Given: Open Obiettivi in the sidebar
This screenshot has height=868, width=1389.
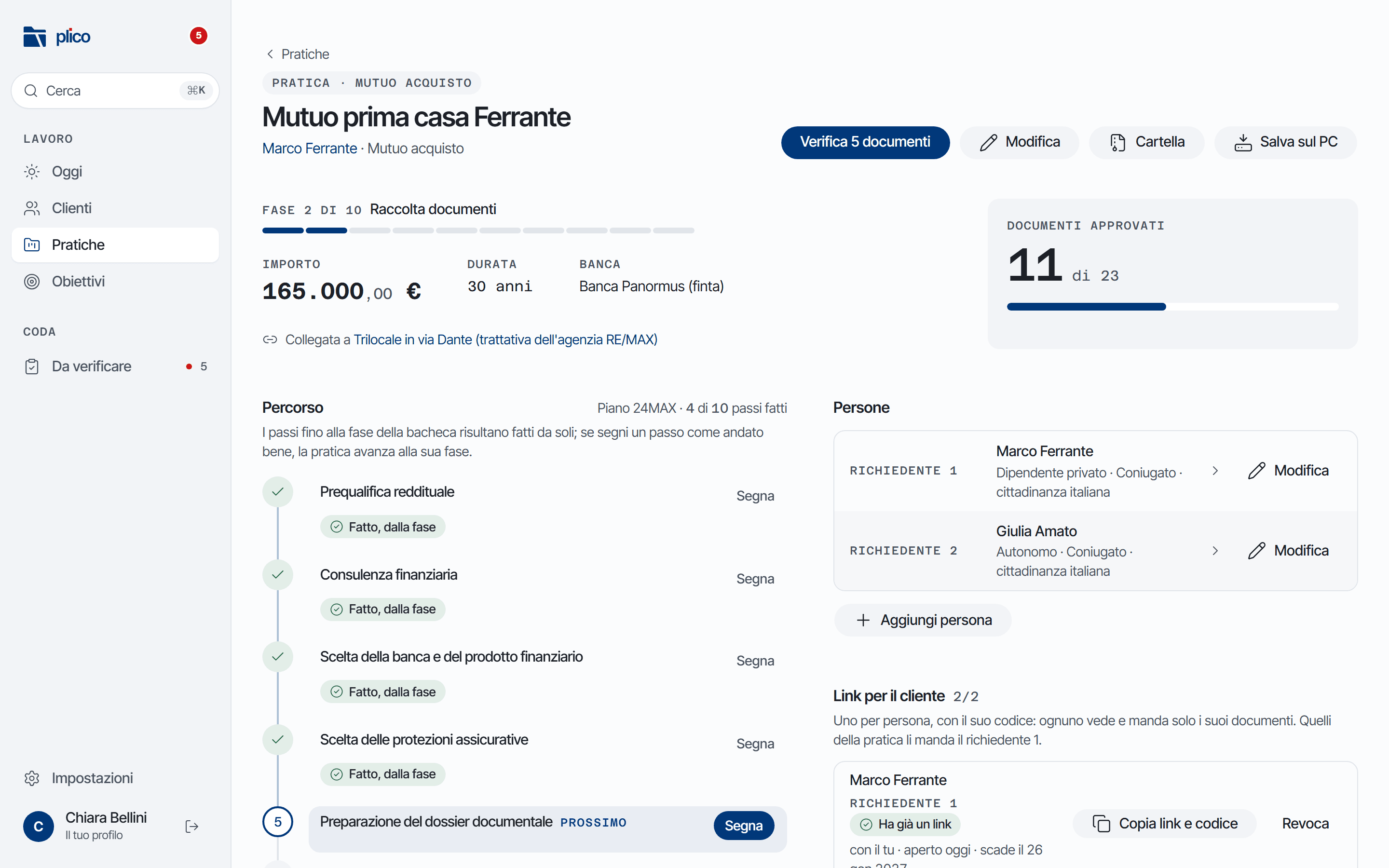Looking at the screenshot, I should tap(115, 282).
